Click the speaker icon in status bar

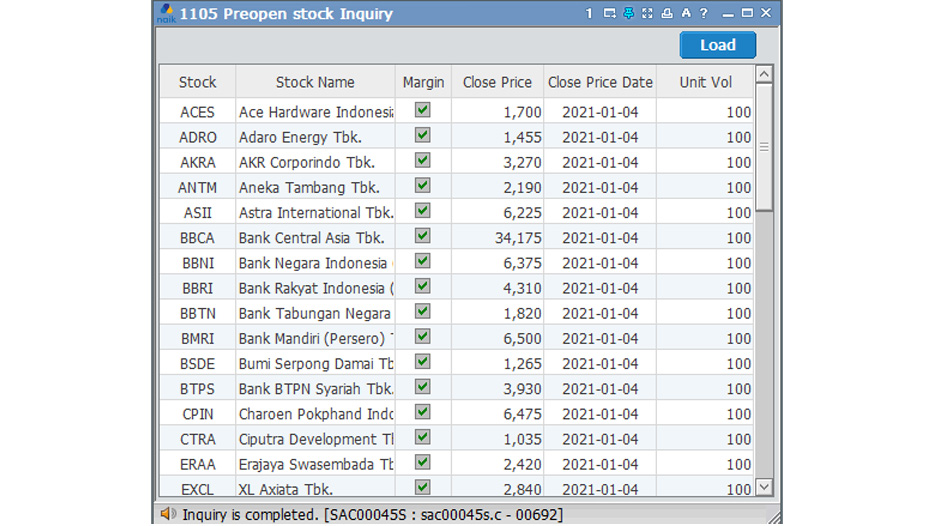click(169, 514)
